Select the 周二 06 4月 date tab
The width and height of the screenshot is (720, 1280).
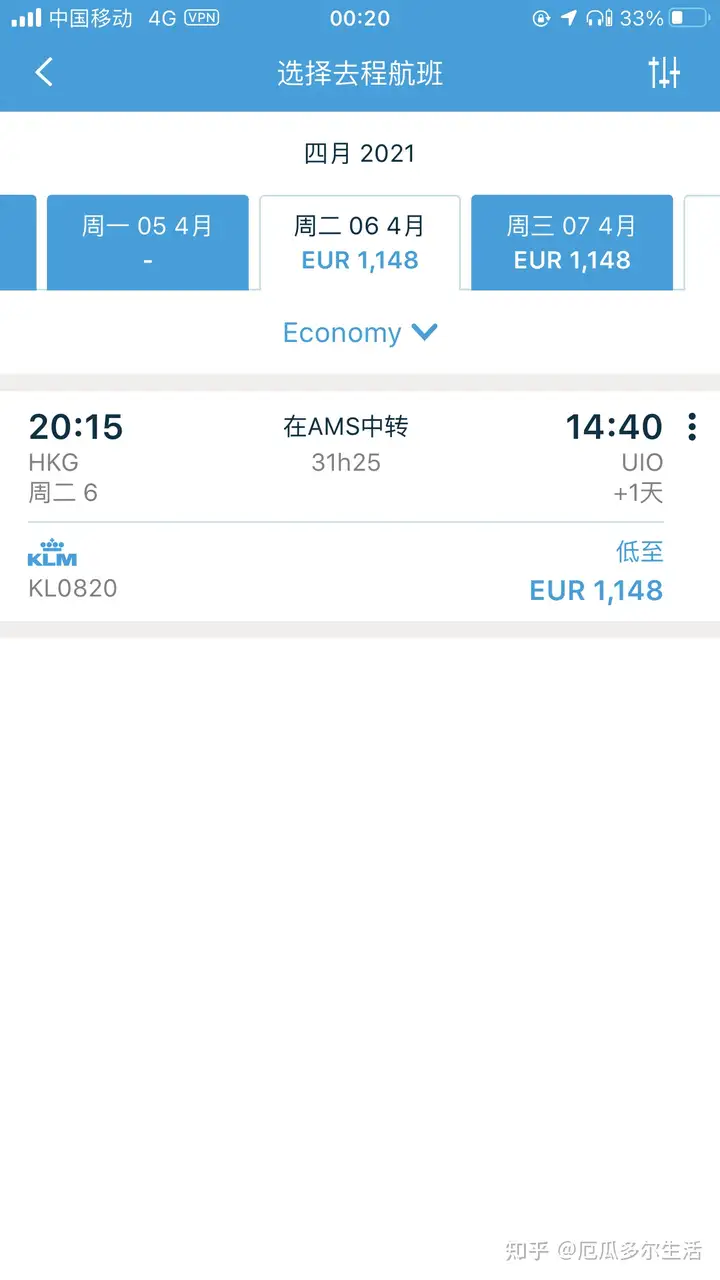coord(360,242)
